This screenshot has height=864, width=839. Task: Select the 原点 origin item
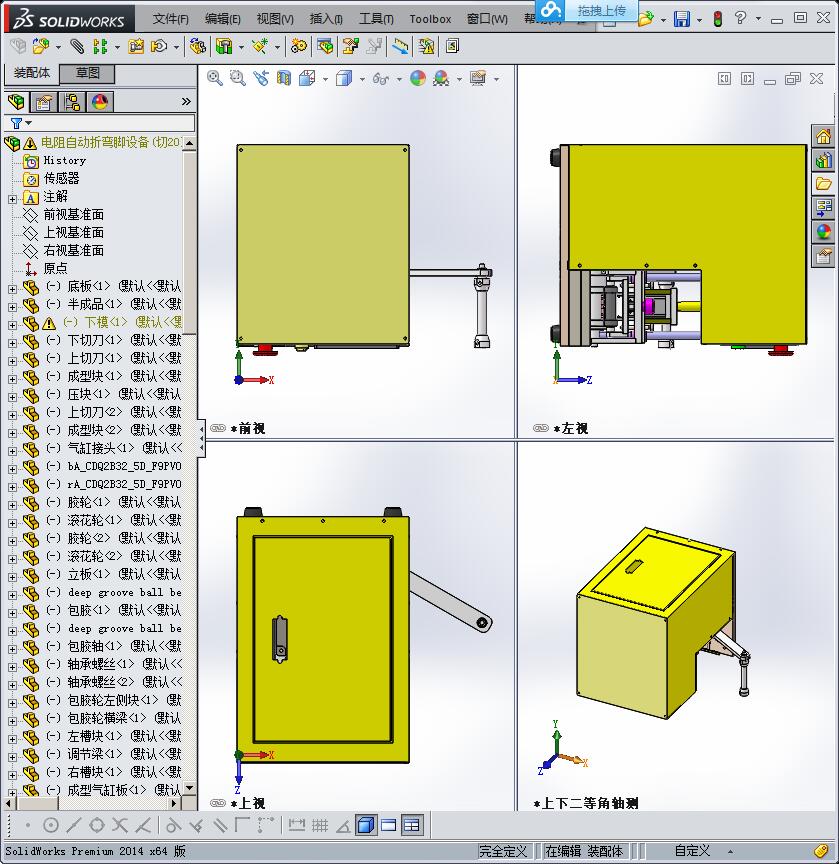coord(55,268)
